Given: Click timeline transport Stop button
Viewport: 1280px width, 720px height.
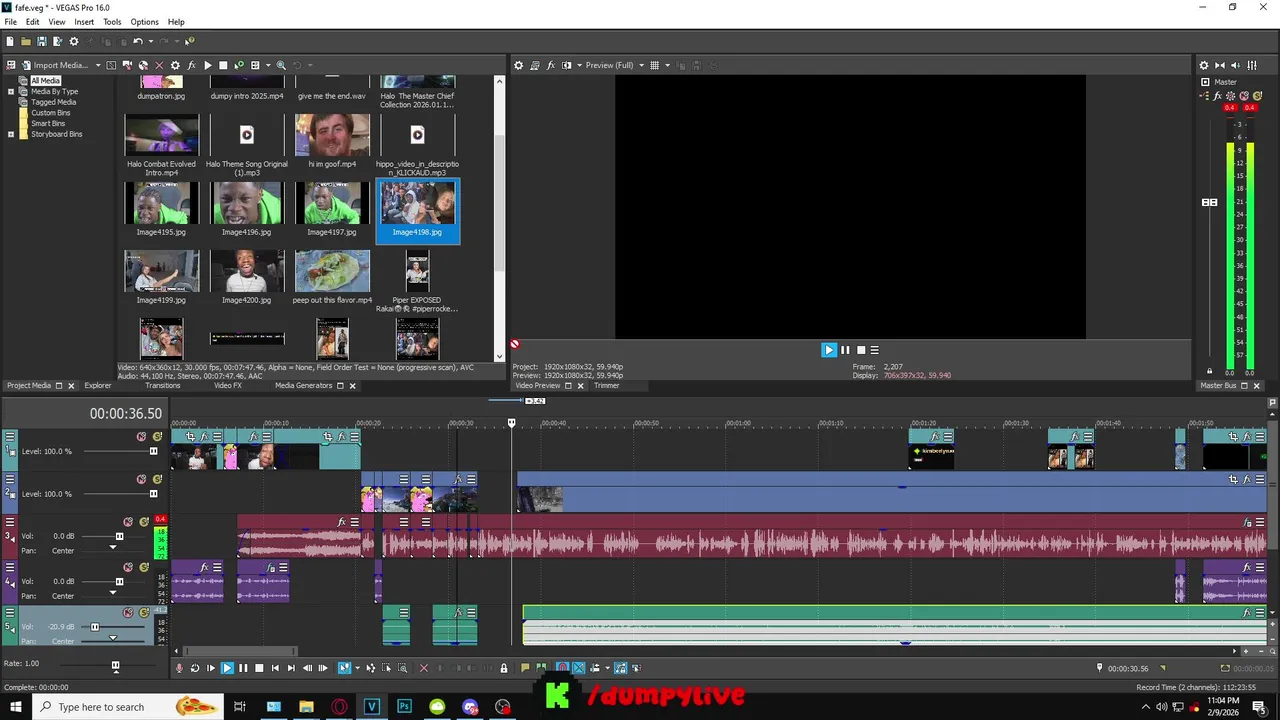Looking at the screenshot, I should point(259,668).
